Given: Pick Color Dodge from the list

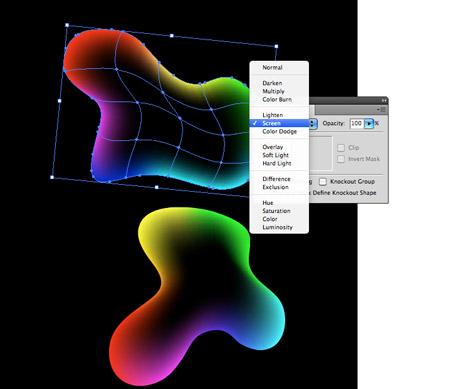Looking at the screenshot, I should point(279,132).
